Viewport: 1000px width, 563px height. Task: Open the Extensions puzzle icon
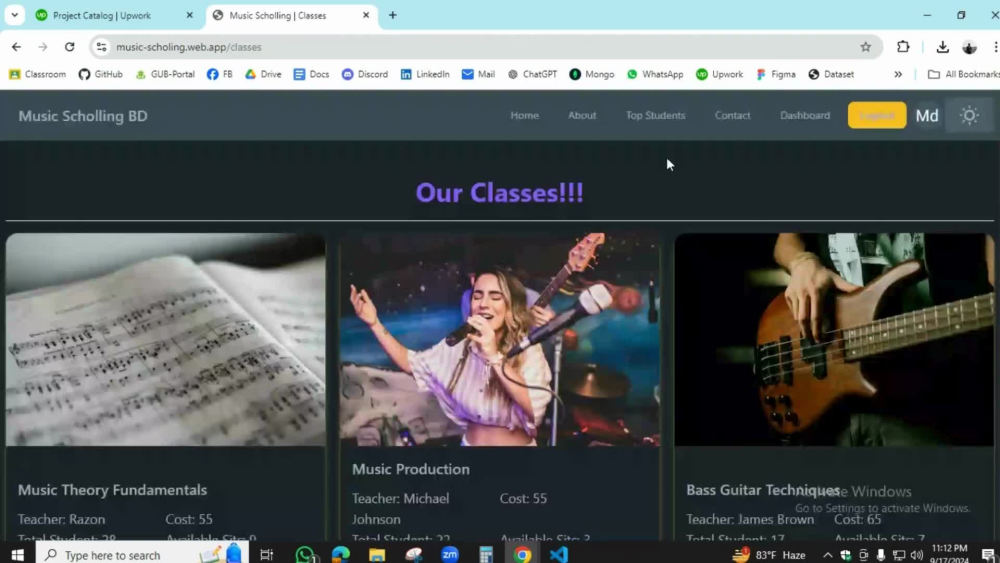tap(903, 47)
